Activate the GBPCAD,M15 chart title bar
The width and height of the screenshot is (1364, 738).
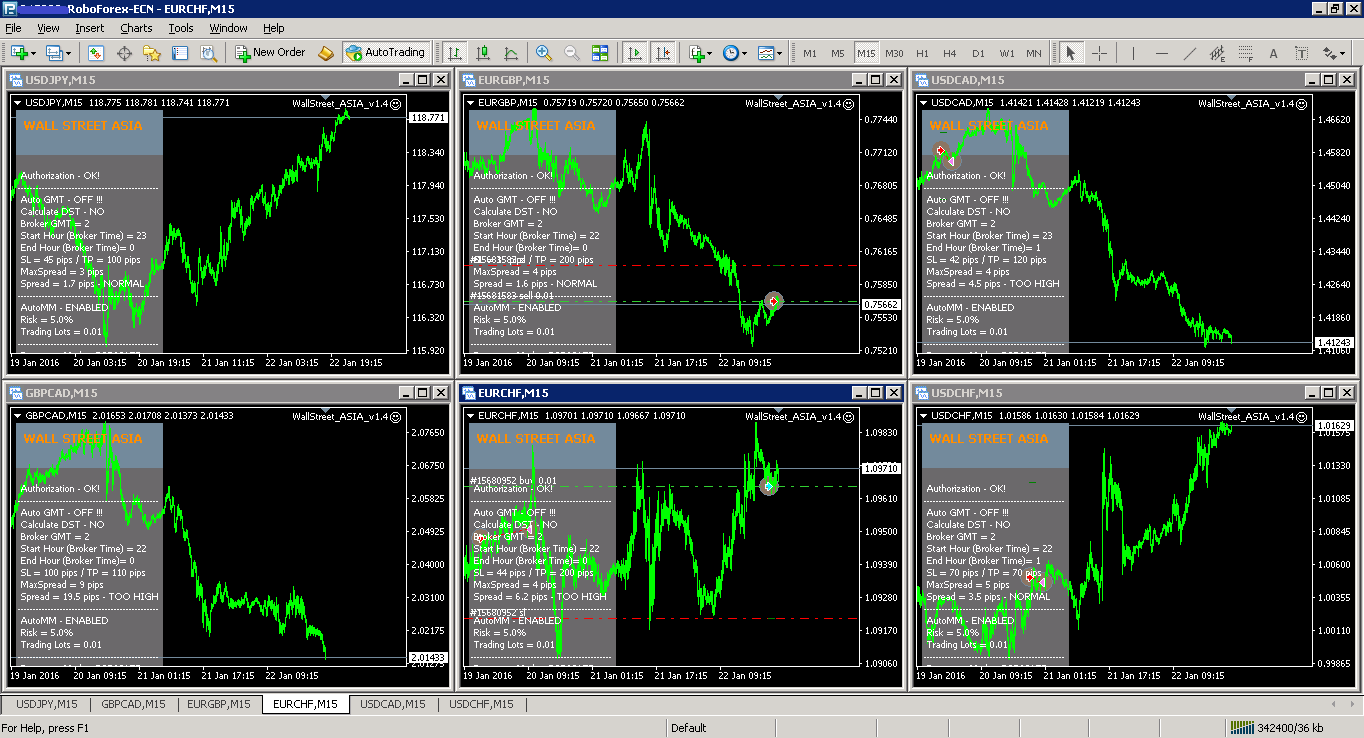228,393
